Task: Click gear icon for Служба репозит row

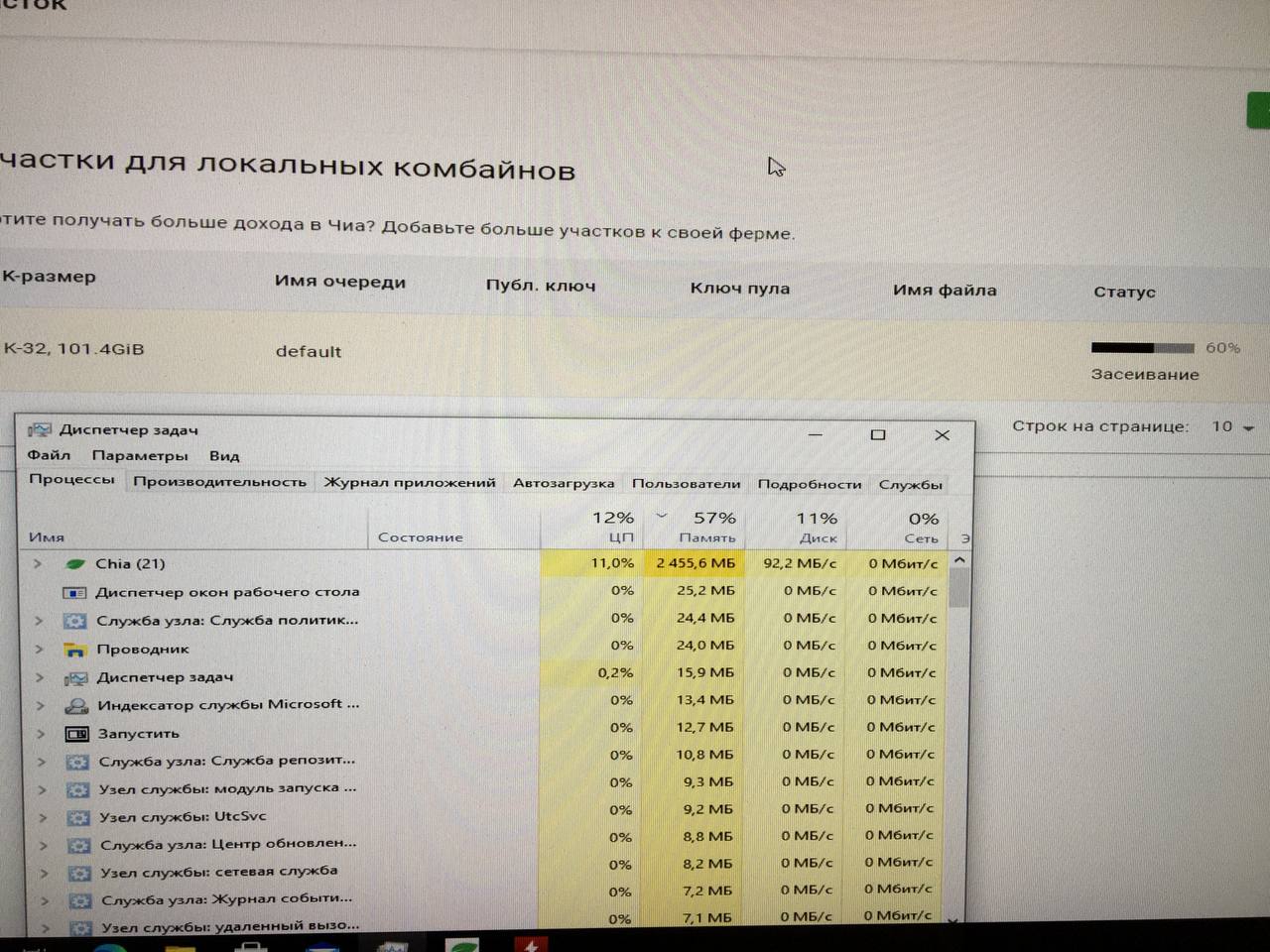Action: (x=76, y=763)
